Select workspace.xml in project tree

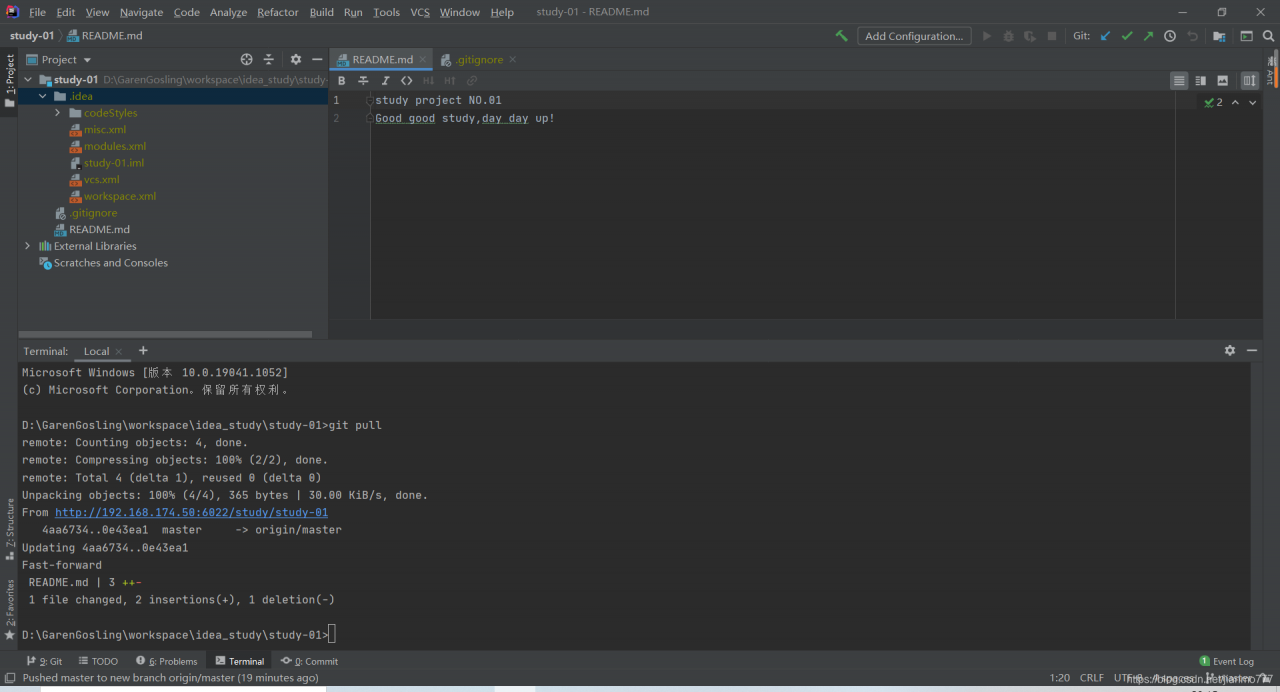119,196
